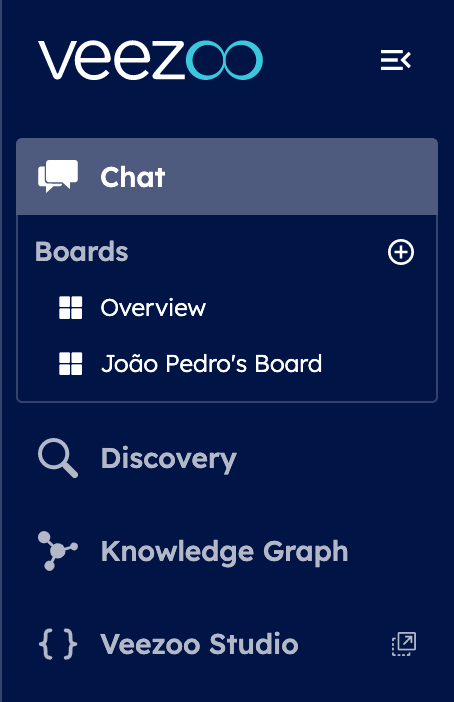Click the open-in-new-window icon next to Veezoo Studio
This screenshot has height=702, width=454.
(x=404, y=644)
